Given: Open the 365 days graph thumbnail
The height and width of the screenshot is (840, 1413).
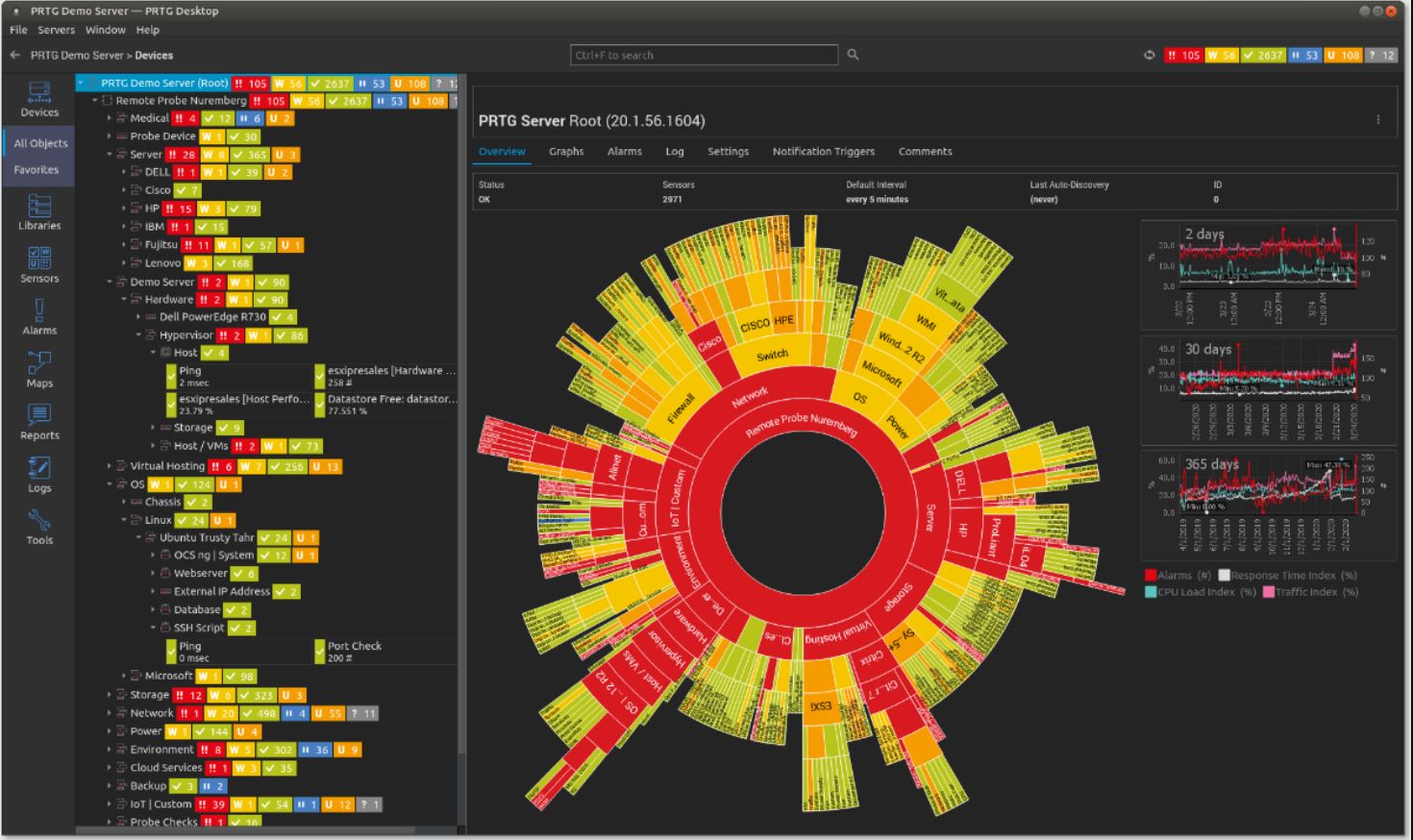Looking at the screenshot, I should tap(1267, 505).
